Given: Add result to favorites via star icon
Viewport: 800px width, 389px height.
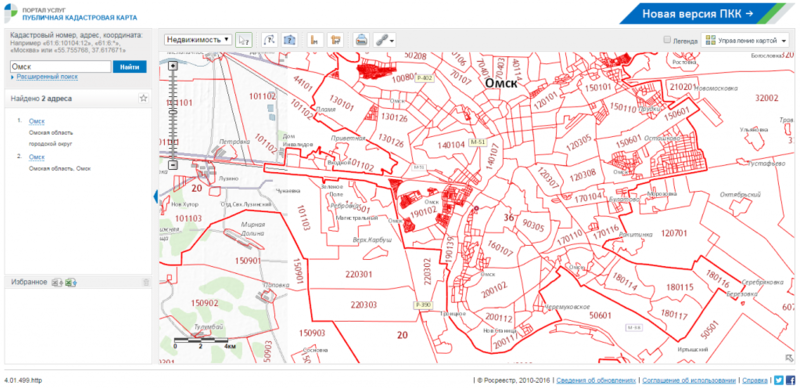Looking at the screenshot, I should click(x=143, y=98).
